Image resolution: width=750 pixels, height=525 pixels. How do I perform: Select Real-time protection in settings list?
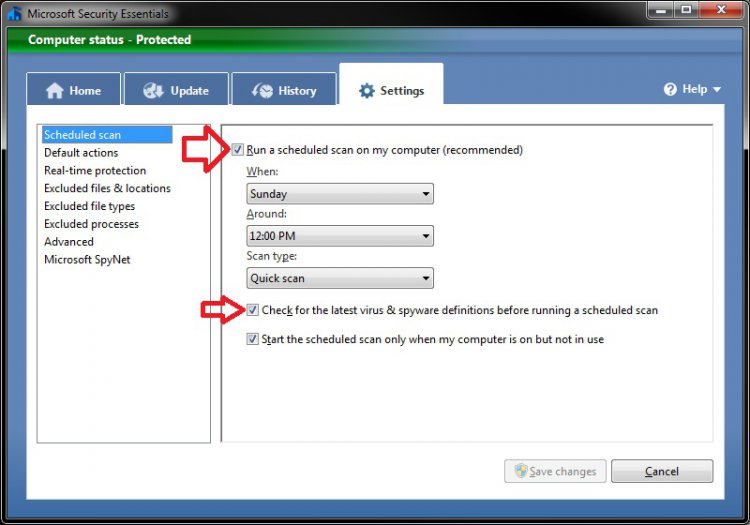pos(95,170)
